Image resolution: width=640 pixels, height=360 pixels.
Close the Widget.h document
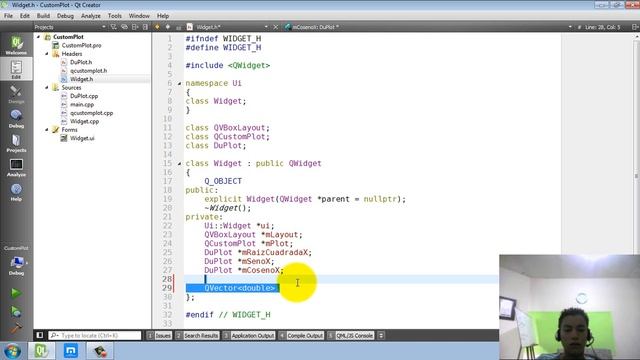pos(276,27)
